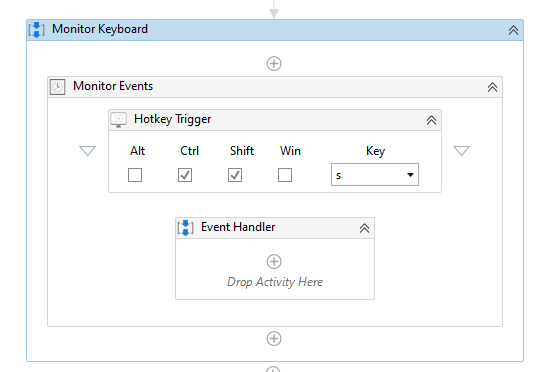542x372 pixels.
Task: Enable the Alt modifier checkbox
Action: coord(135,175)
